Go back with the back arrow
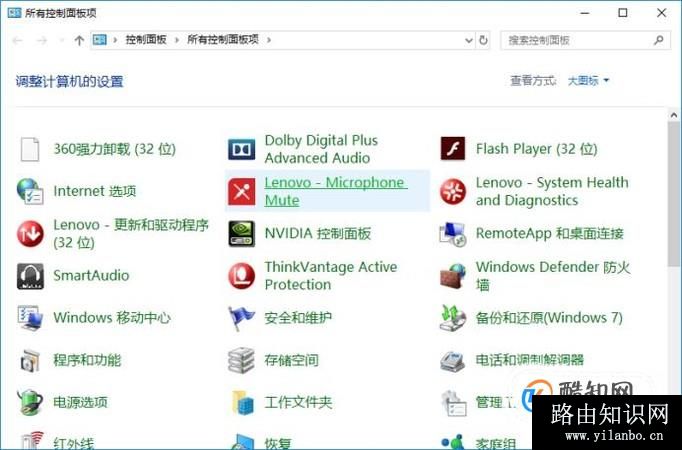The width and height of the screenshot is (682, 450). coord(17,40)
